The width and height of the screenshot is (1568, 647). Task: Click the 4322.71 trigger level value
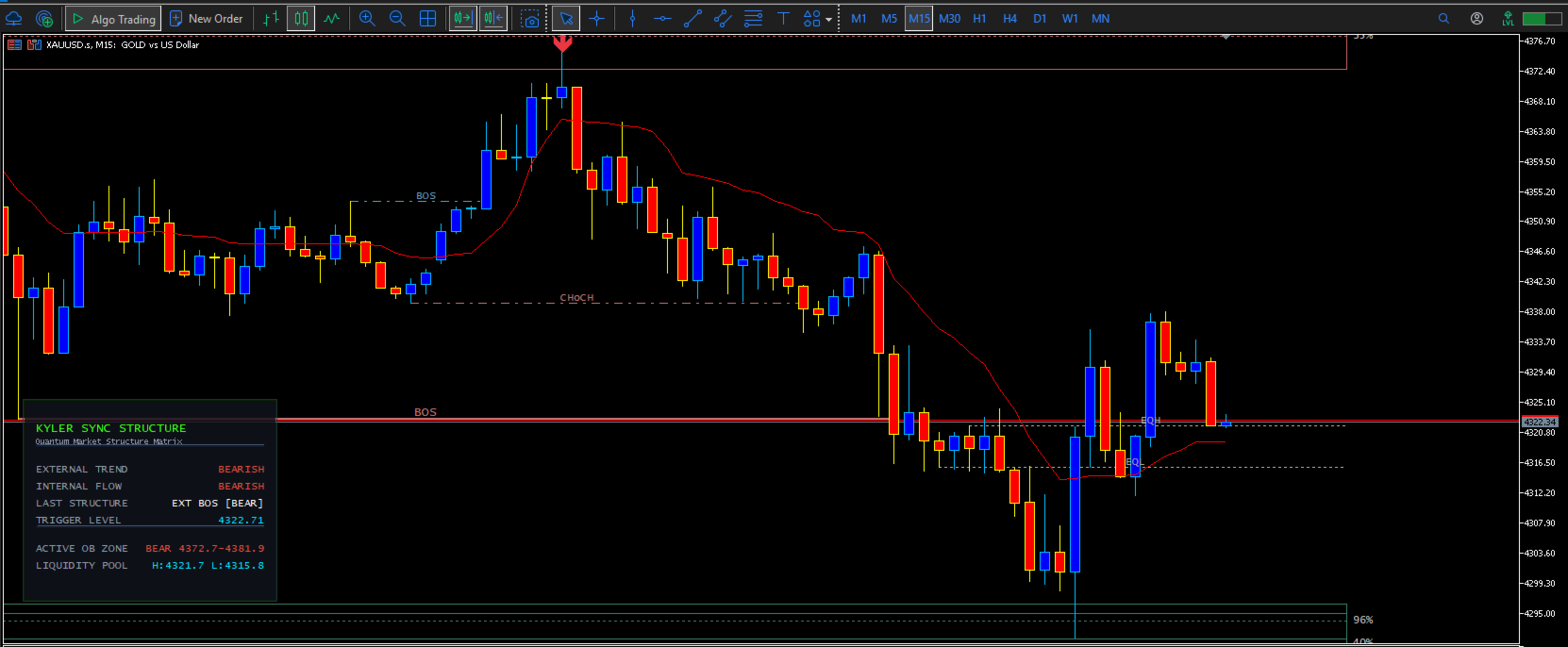click(241, 520)
